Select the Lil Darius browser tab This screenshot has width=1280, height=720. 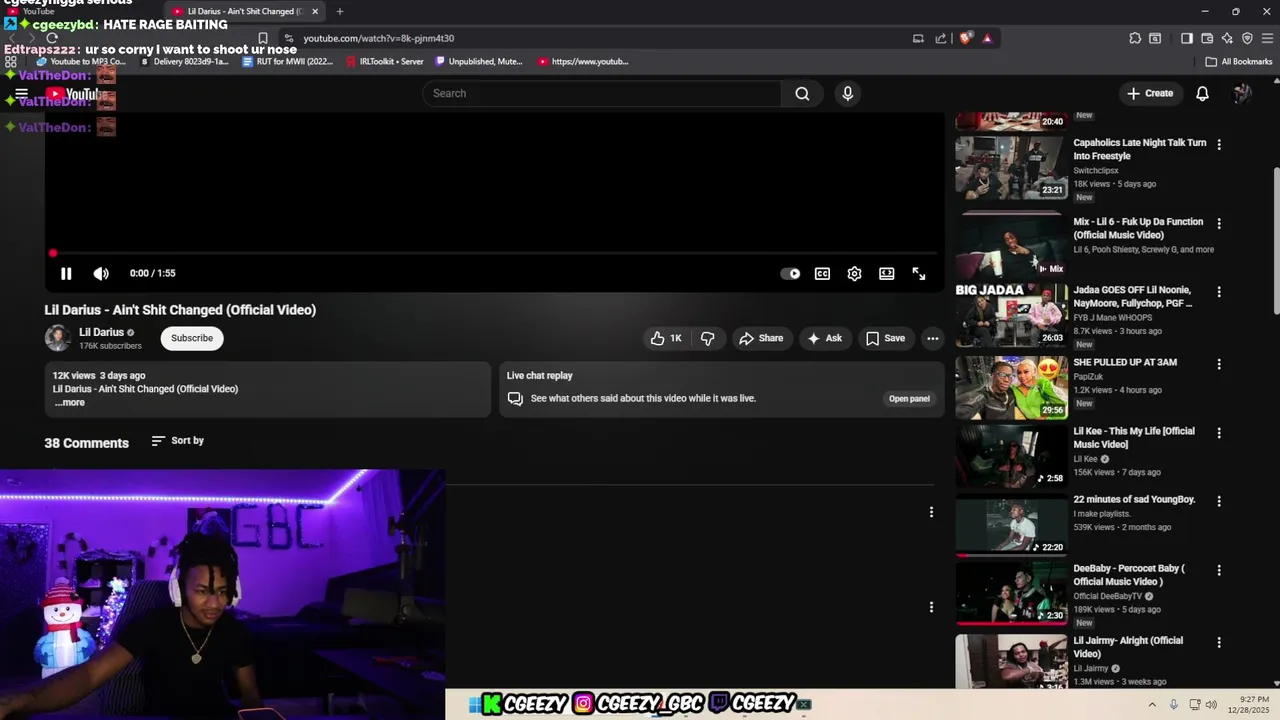[244, 11]
